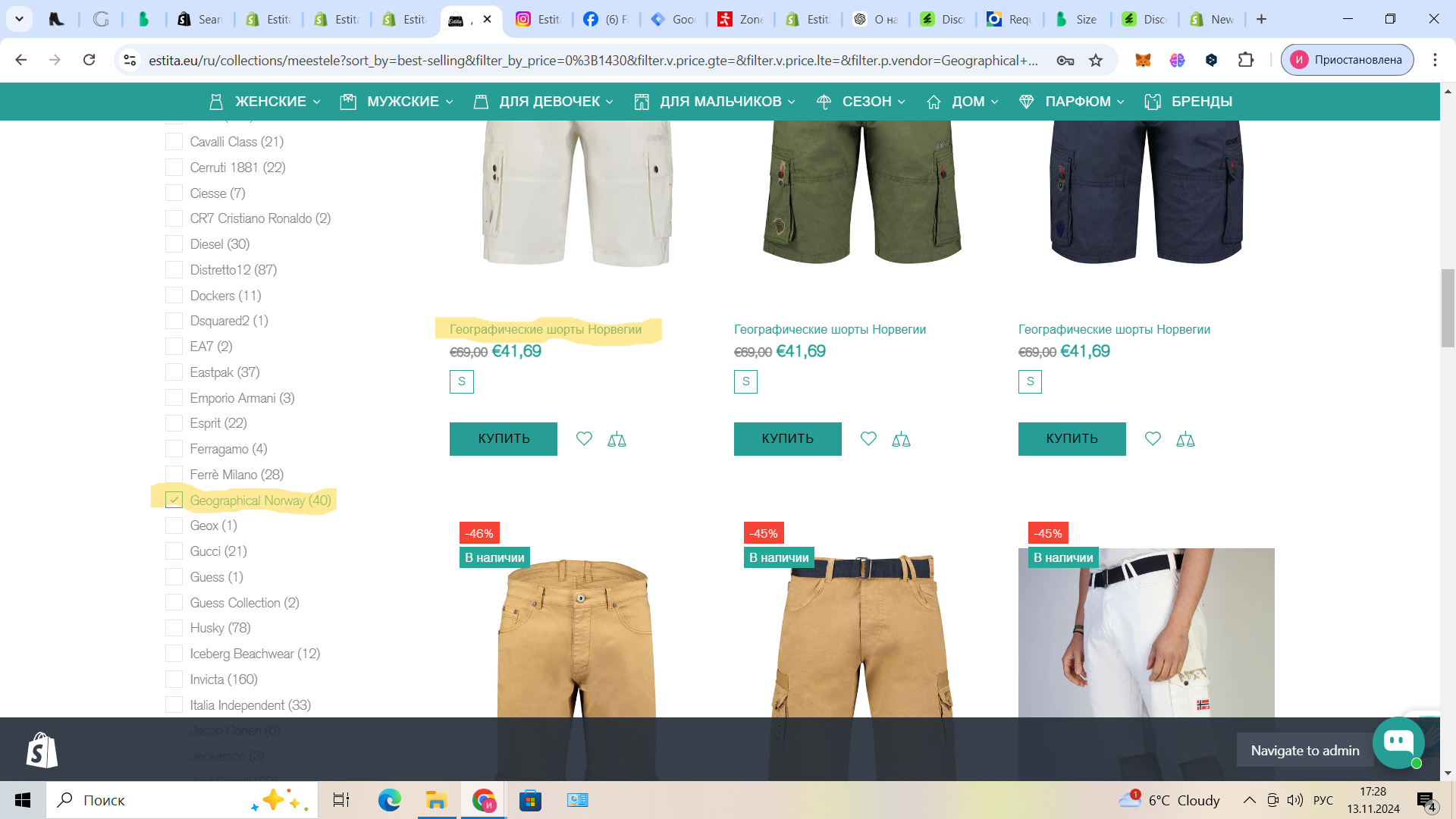
Task: Uncheck Geographical Norway brand filter
Action: coord(174,500)
